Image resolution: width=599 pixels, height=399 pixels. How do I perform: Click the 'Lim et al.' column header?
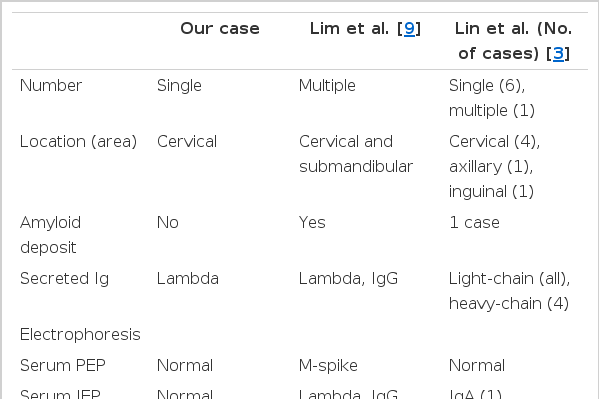365,29
